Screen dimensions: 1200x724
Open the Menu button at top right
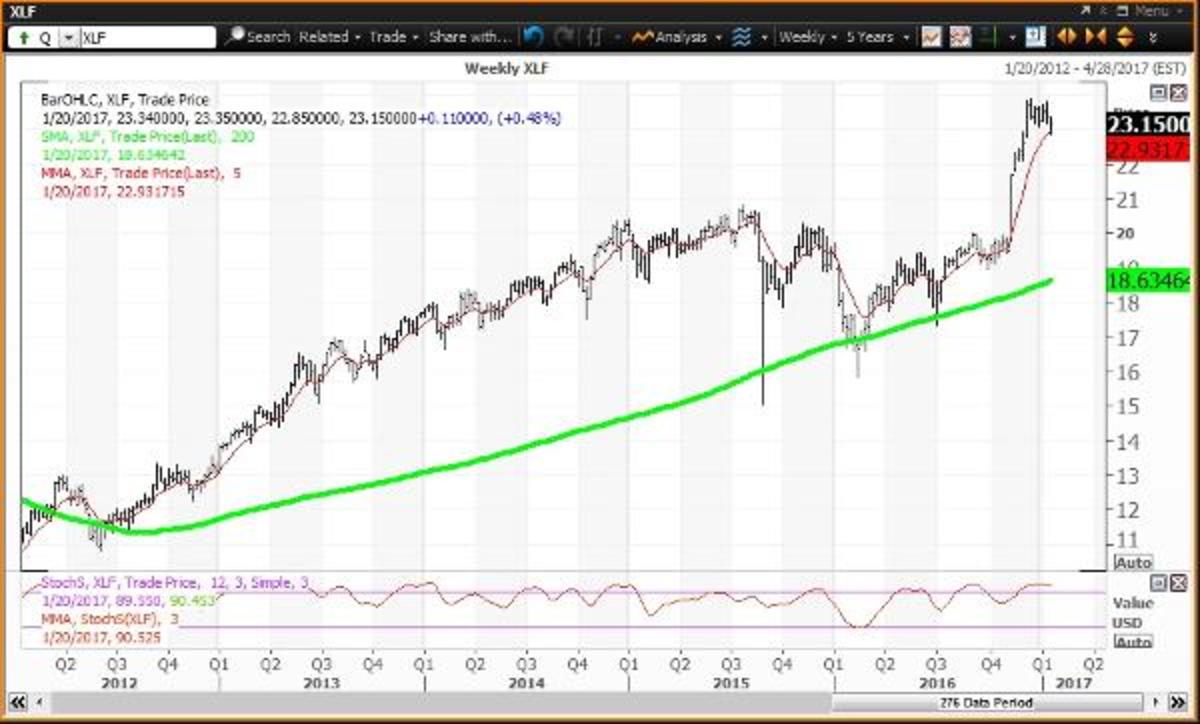click(1149, 10)
